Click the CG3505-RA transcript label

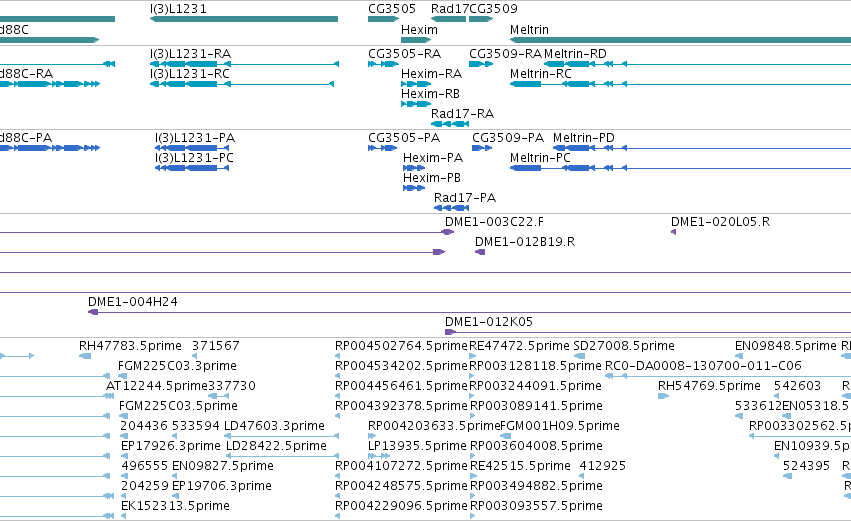tap(404, 54)
